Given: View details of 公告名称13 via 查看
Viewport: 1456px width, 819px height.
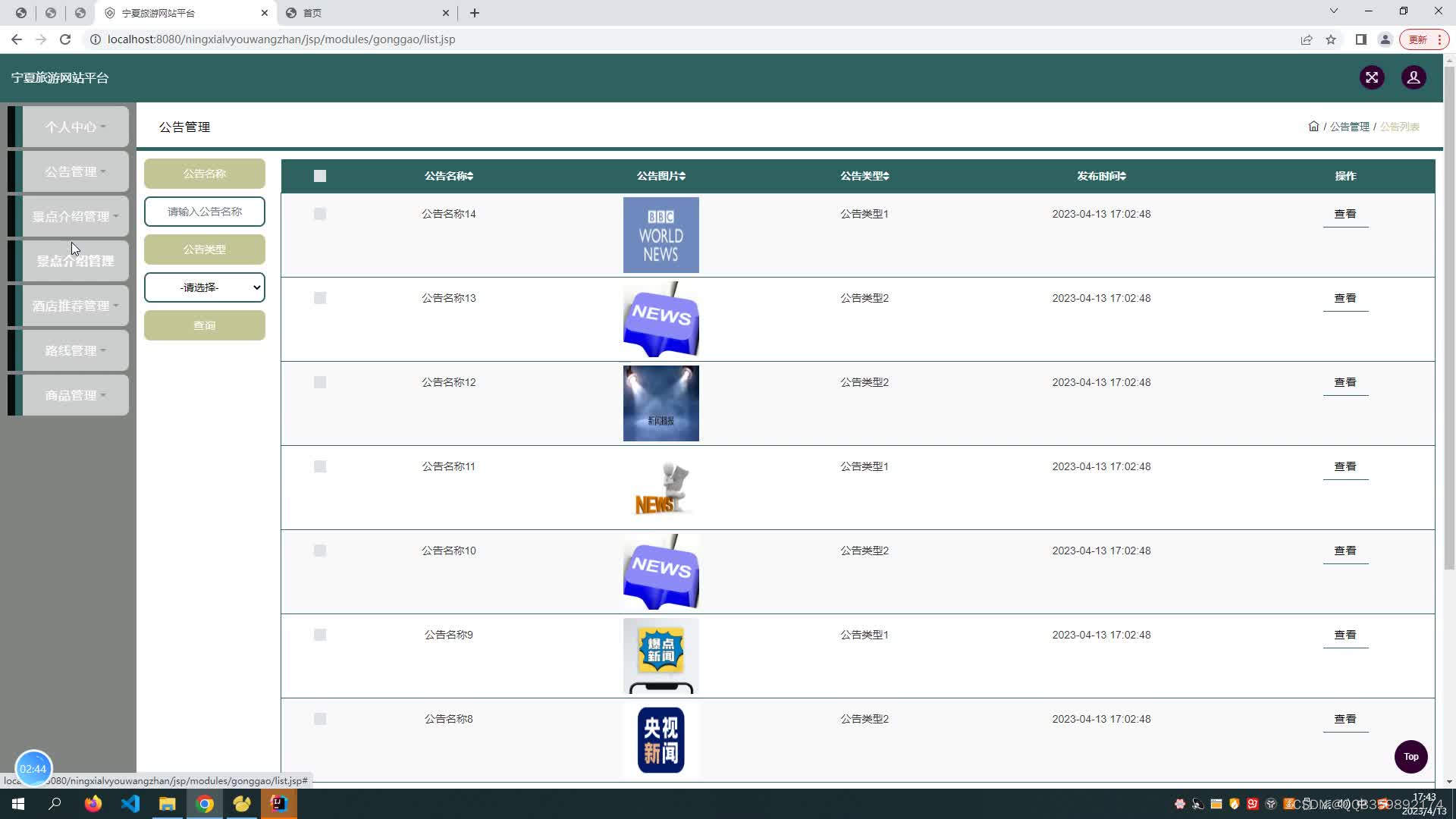Looking at the screenshot, I should (x=1345, y=299).
